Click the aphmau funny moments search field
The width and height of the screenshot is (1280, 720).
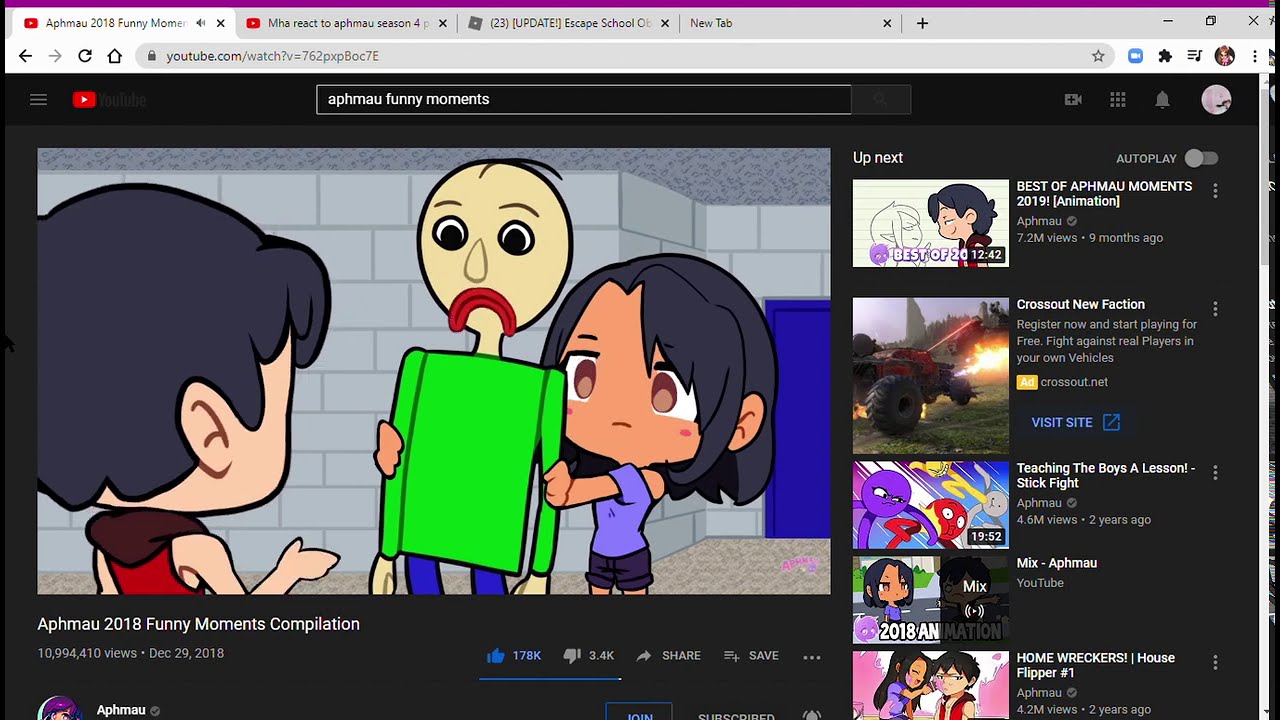click(x=584, y=99)
